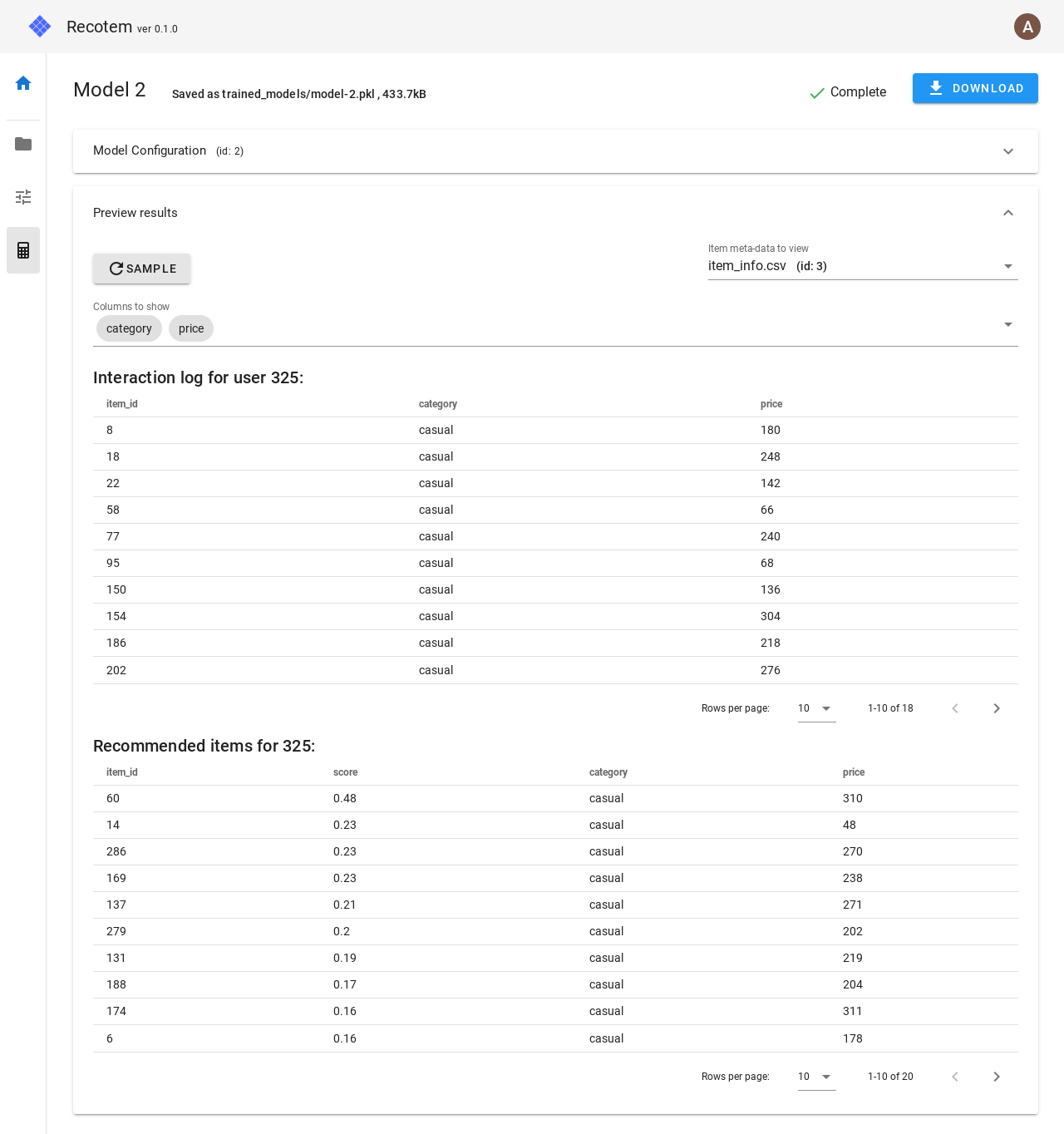
Task: Go to next page of recommended items
Action: pos(996,1077)
